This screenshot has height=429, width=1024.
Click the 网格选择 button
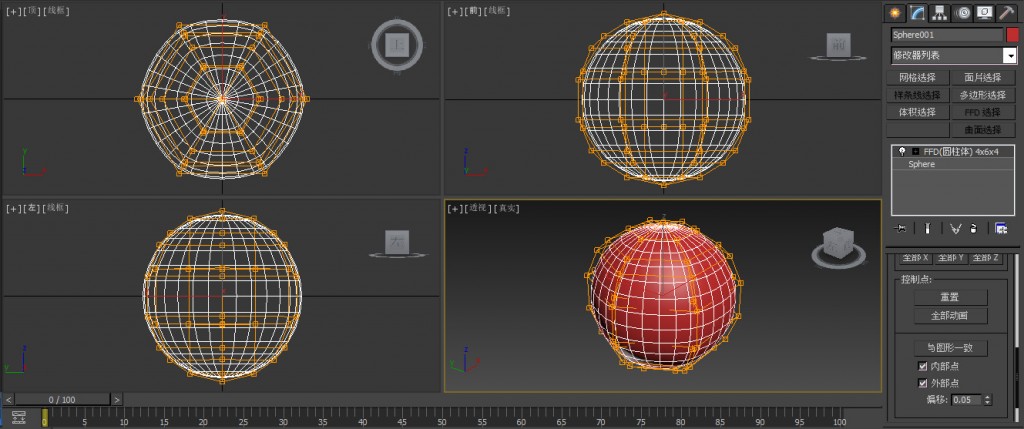[918, 78]
